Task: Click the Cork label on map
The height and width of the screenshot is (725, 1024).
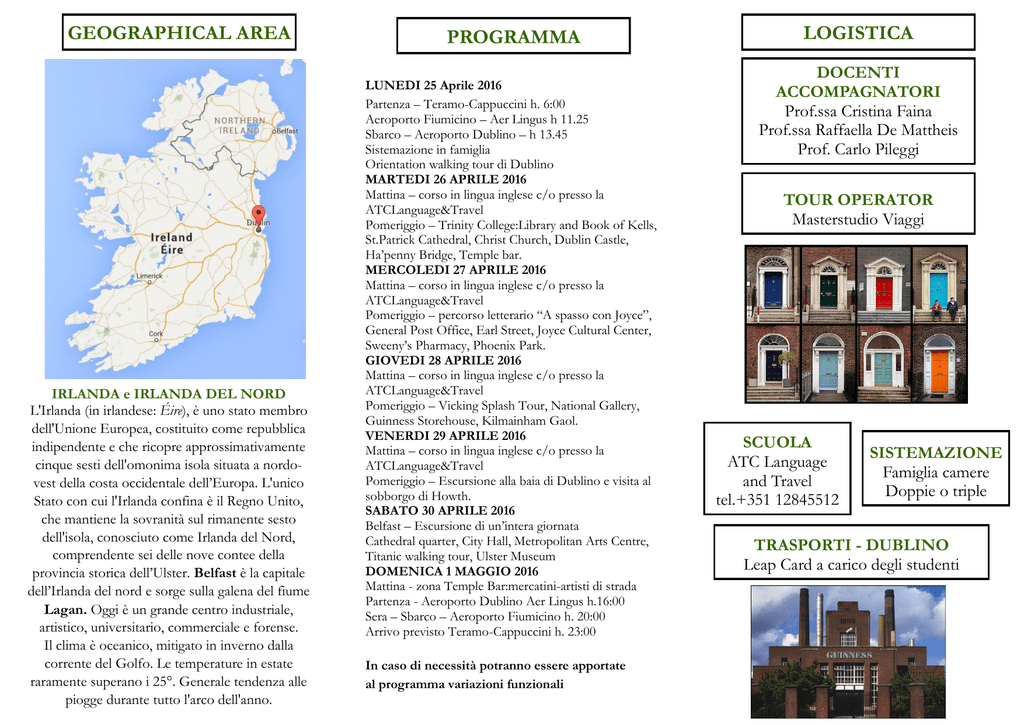Action: pos(155,334)
